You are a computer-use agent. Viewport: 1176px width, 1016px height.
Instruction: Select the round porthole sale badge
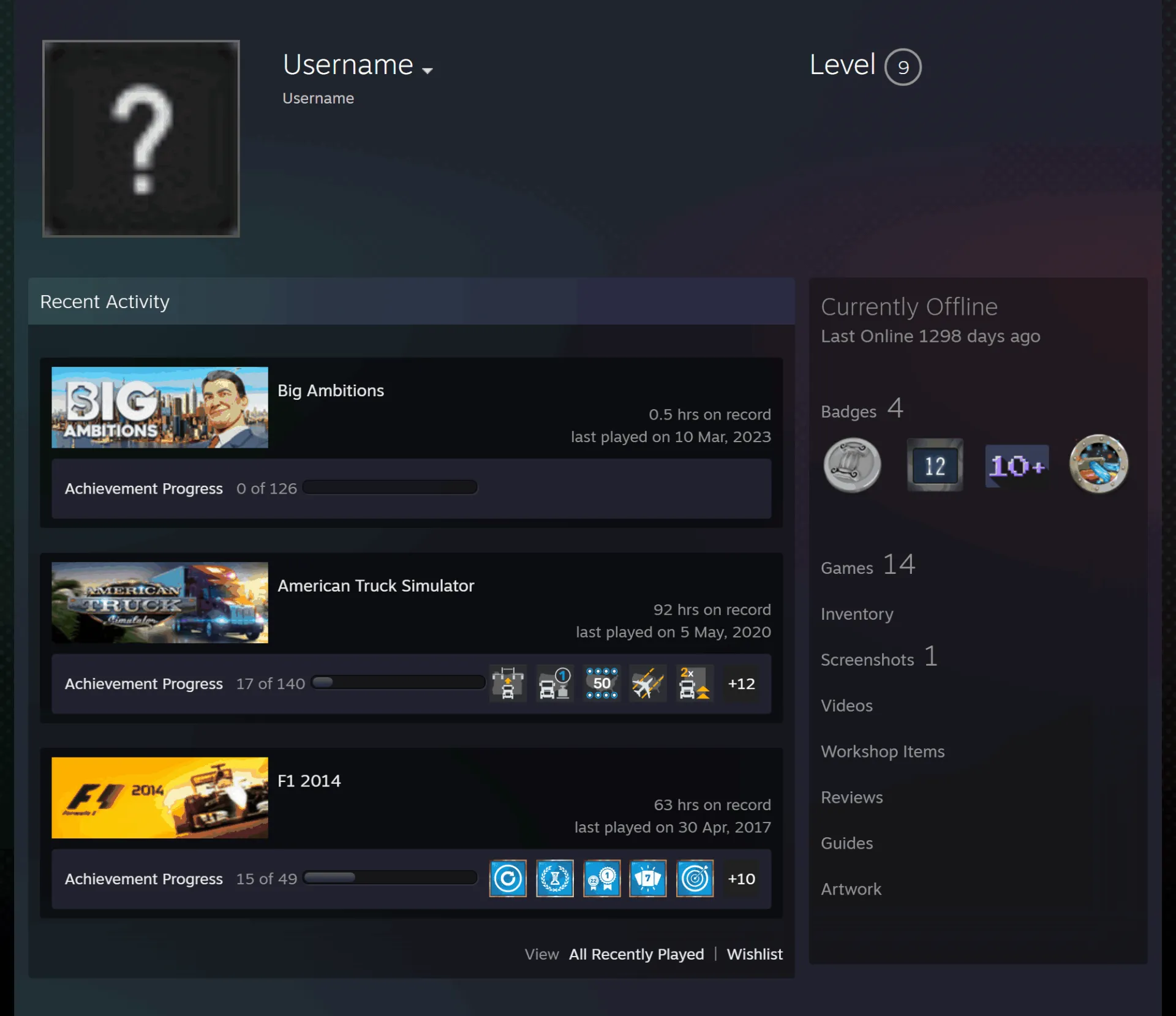pos(1099,464)
